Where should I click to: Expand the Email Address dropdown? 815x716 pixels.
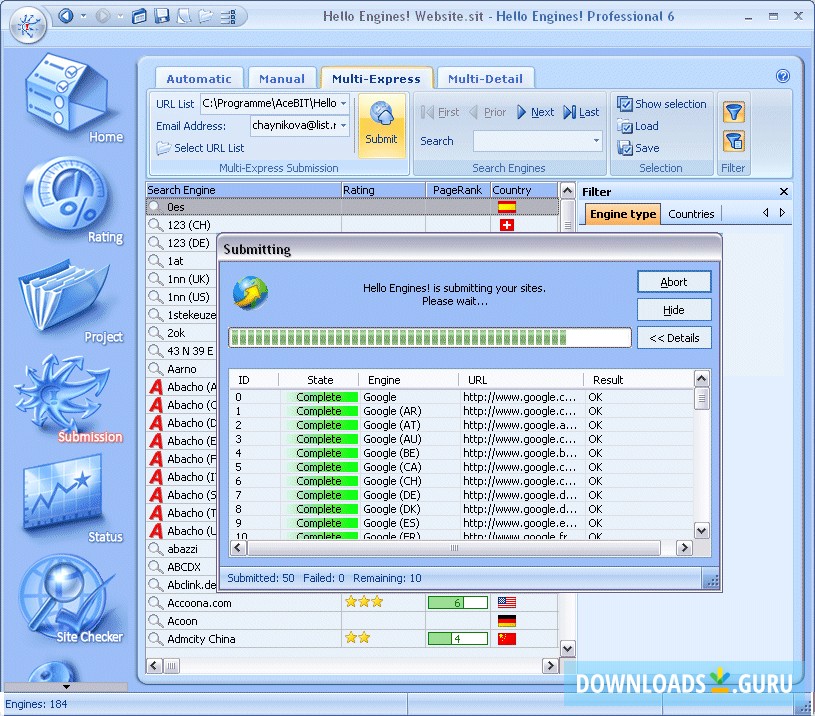[343, 126]
